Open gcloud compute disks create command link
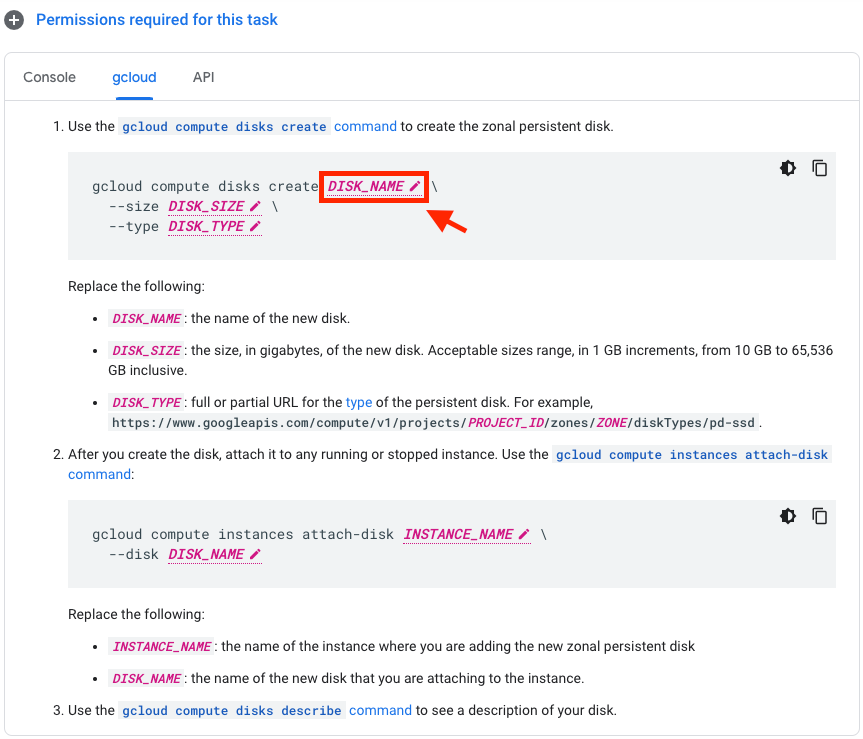The width and height of the screenshot is (863, 739). pyautogui.click(x=224, y=127)
